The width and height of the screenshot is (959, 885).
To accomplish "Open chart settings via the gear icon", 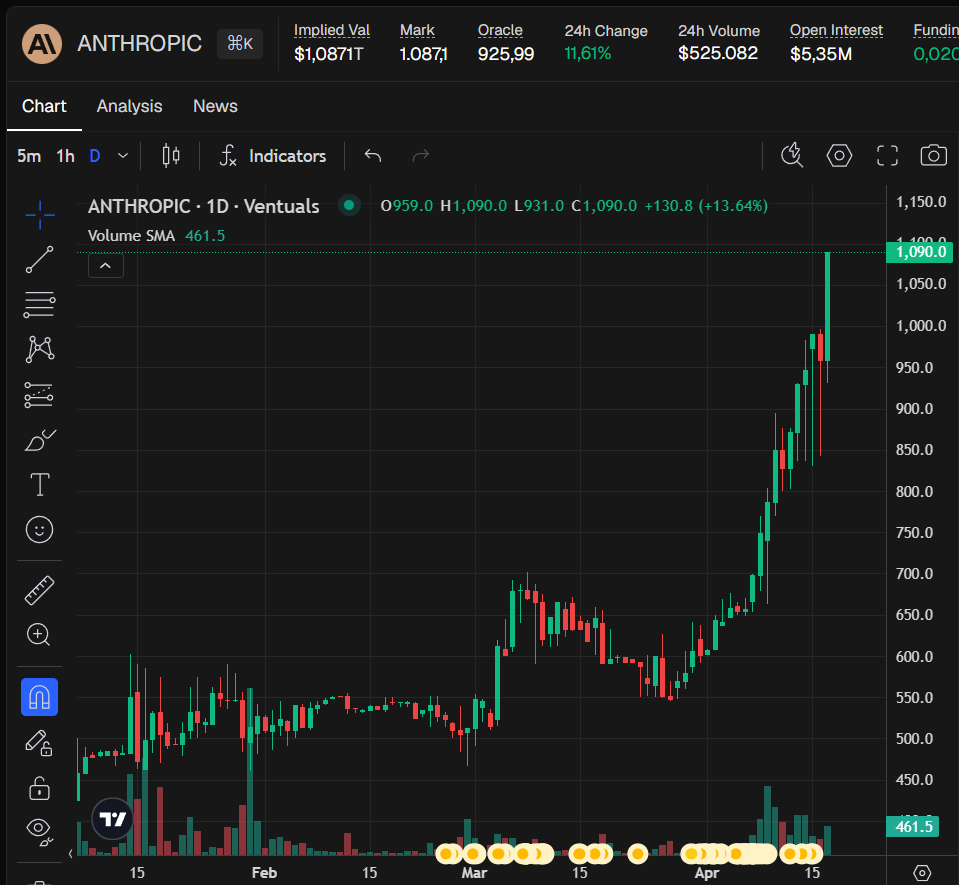I will coord(838,155).
